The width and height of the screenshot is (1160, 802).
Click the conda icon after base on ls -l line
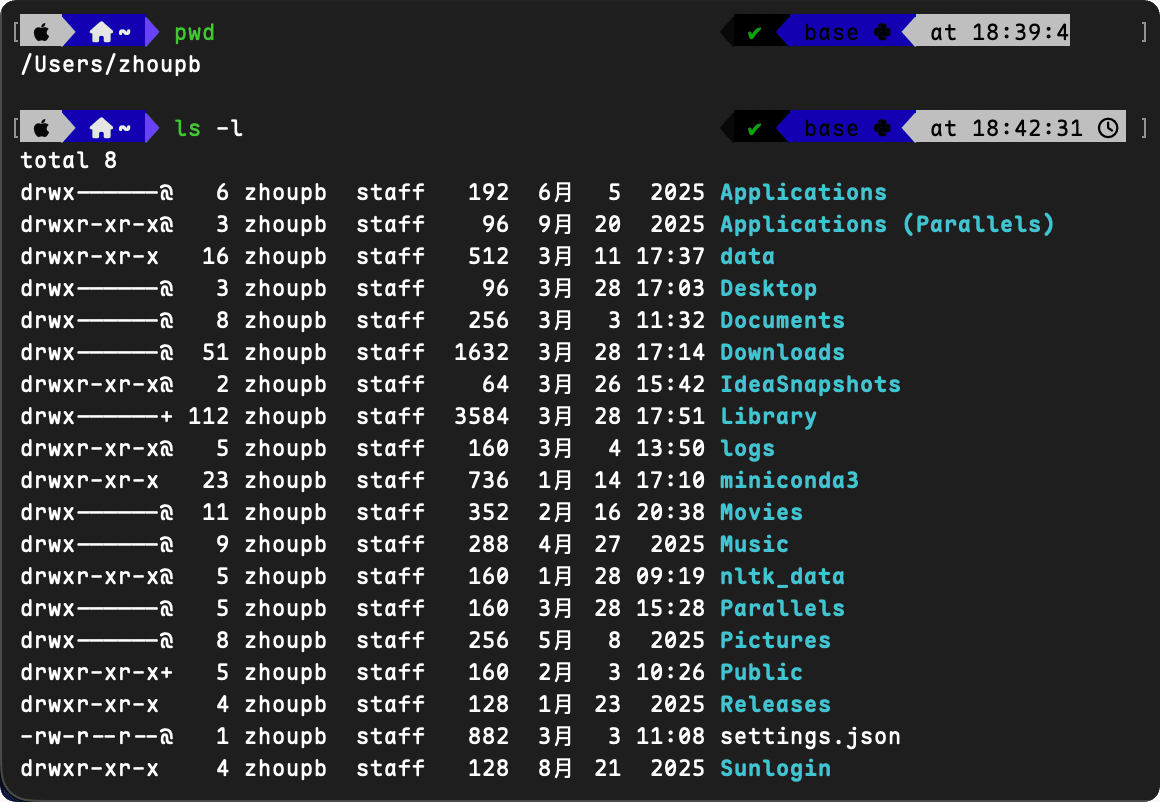[882, 128]
